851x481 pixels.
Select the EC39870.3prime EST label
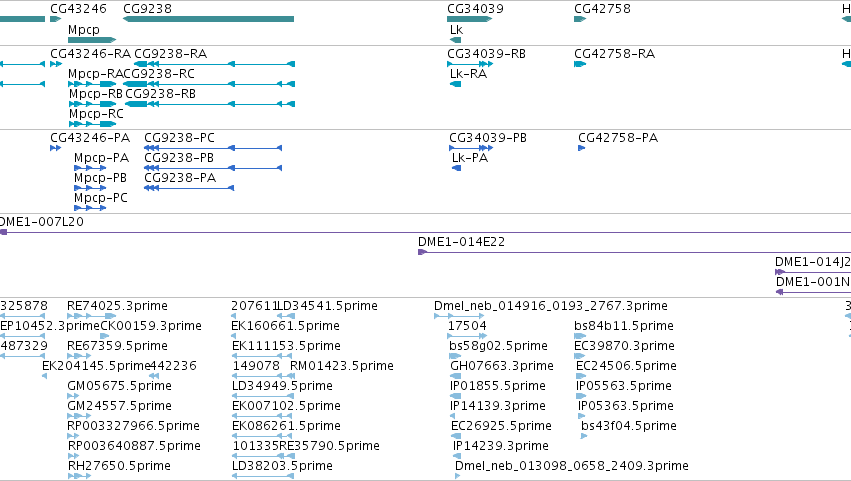coord(624,346)
